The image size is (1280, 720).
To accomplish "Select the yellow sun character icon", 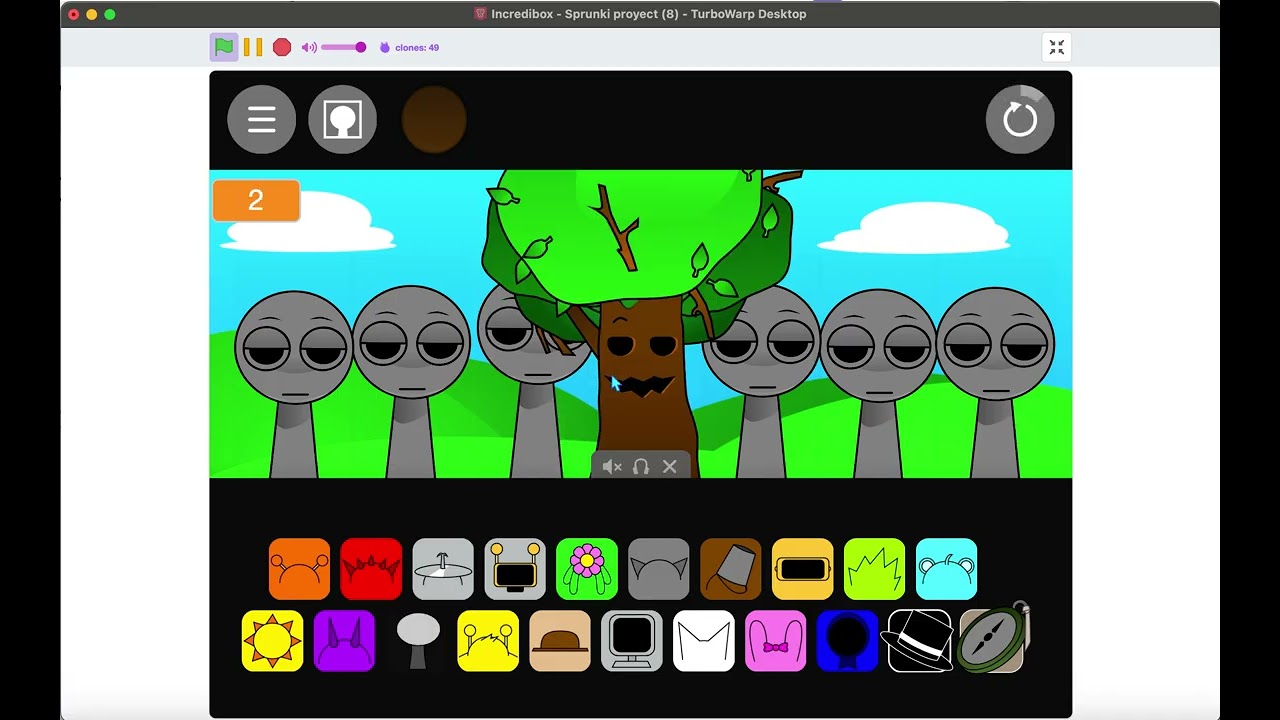I will pos(272,641).
